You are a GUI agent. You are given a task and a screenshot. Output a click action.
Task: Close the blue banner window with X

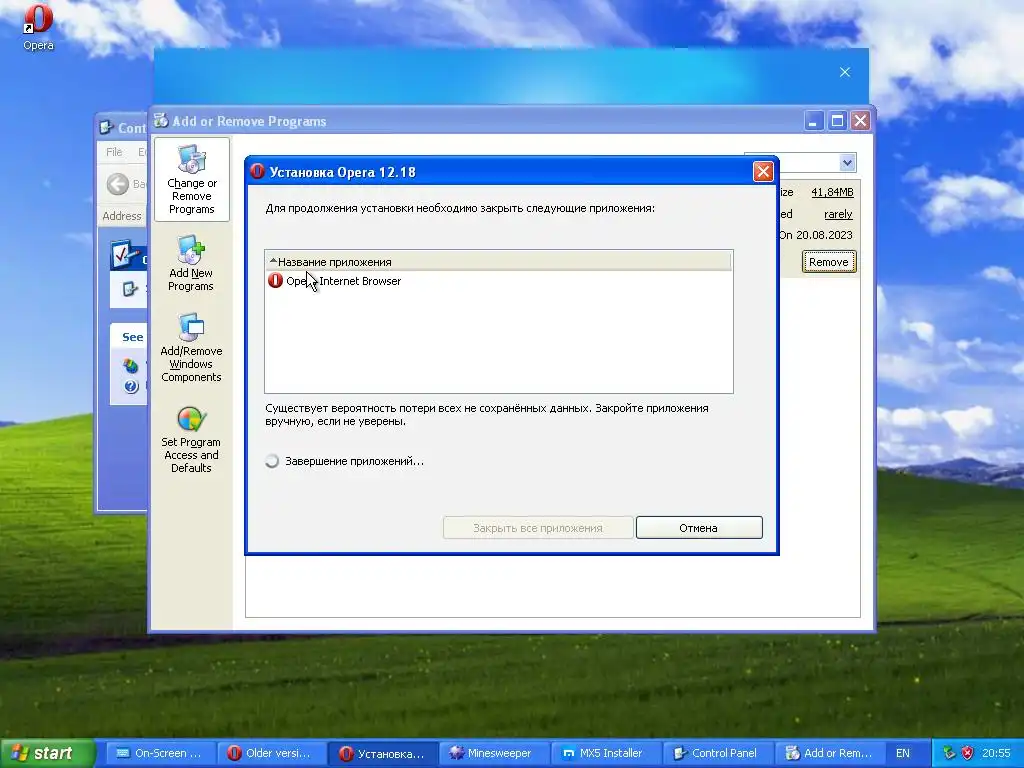(844, 72)
